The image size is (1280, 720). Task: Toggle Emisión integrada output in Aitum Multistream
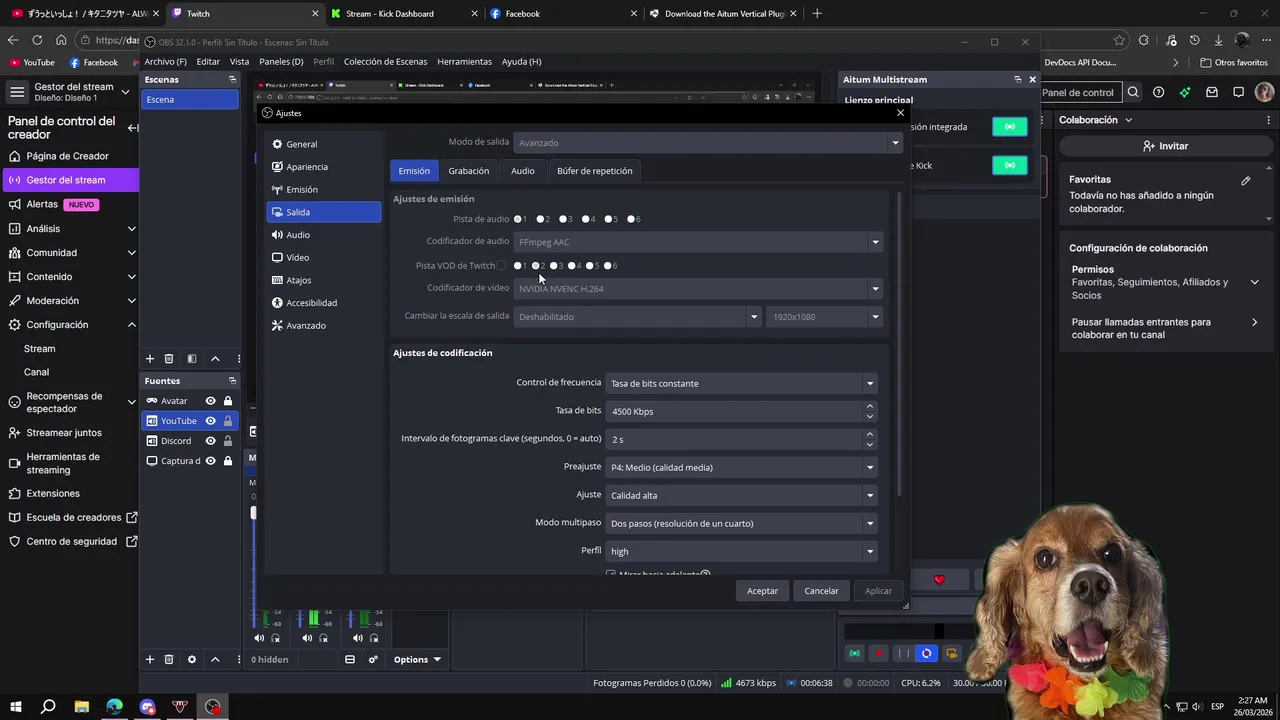[1009, 127]
